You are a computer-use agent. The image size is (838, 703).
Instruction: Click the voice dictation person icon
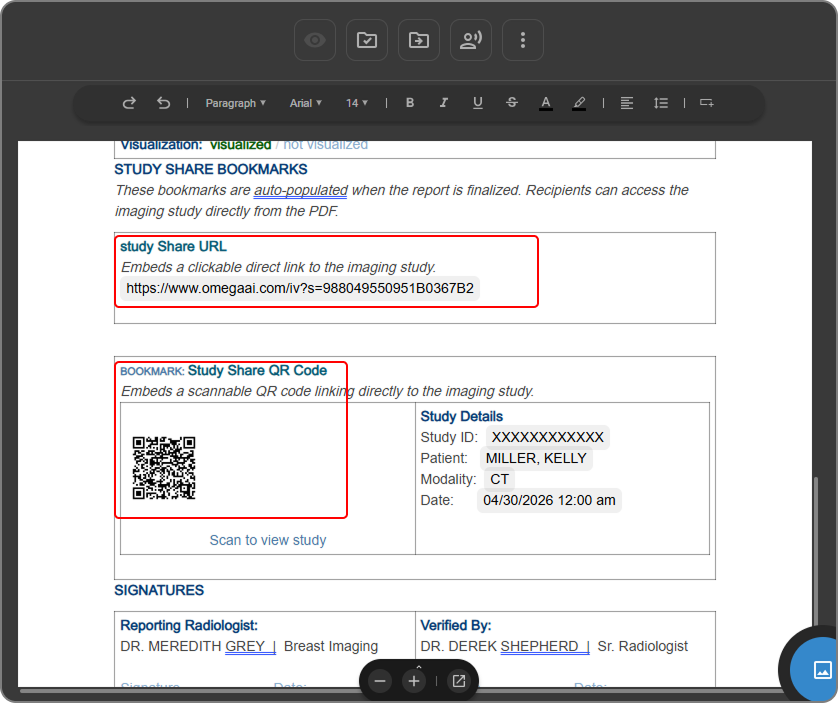(x=470, y=40)
